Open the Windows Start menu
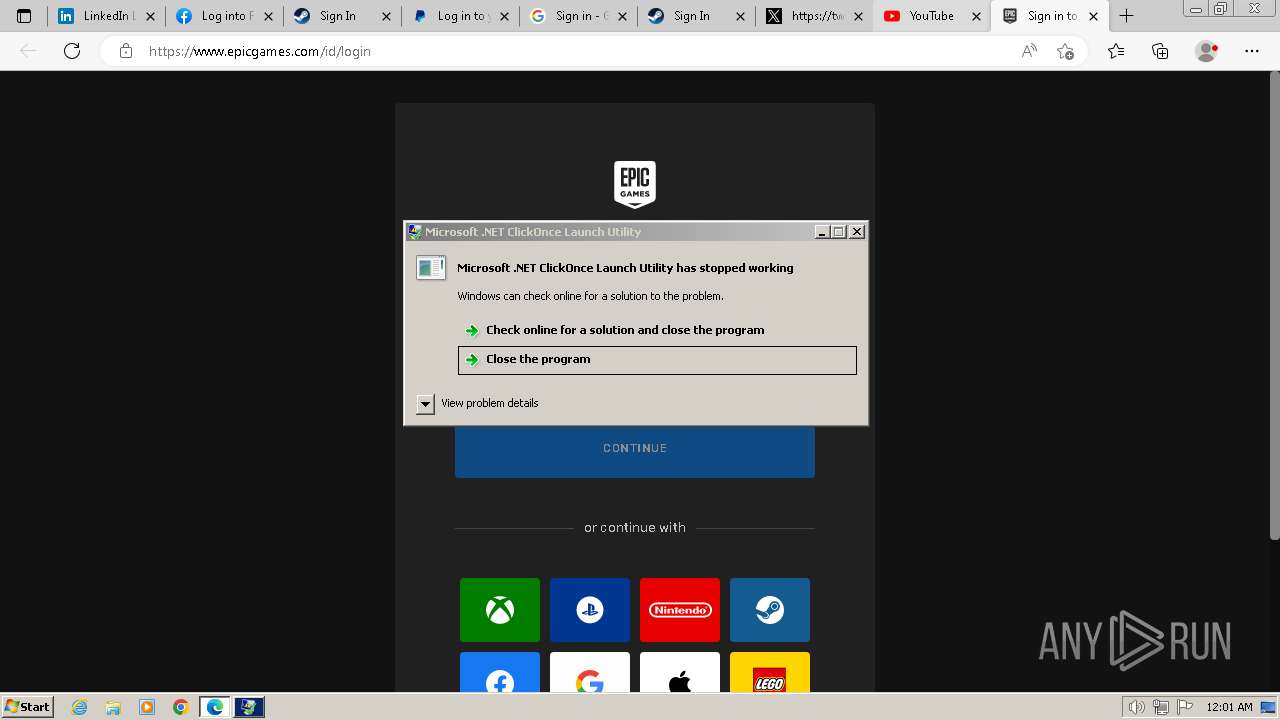This screenshot has width=1280, height=720. coord(28,707)
